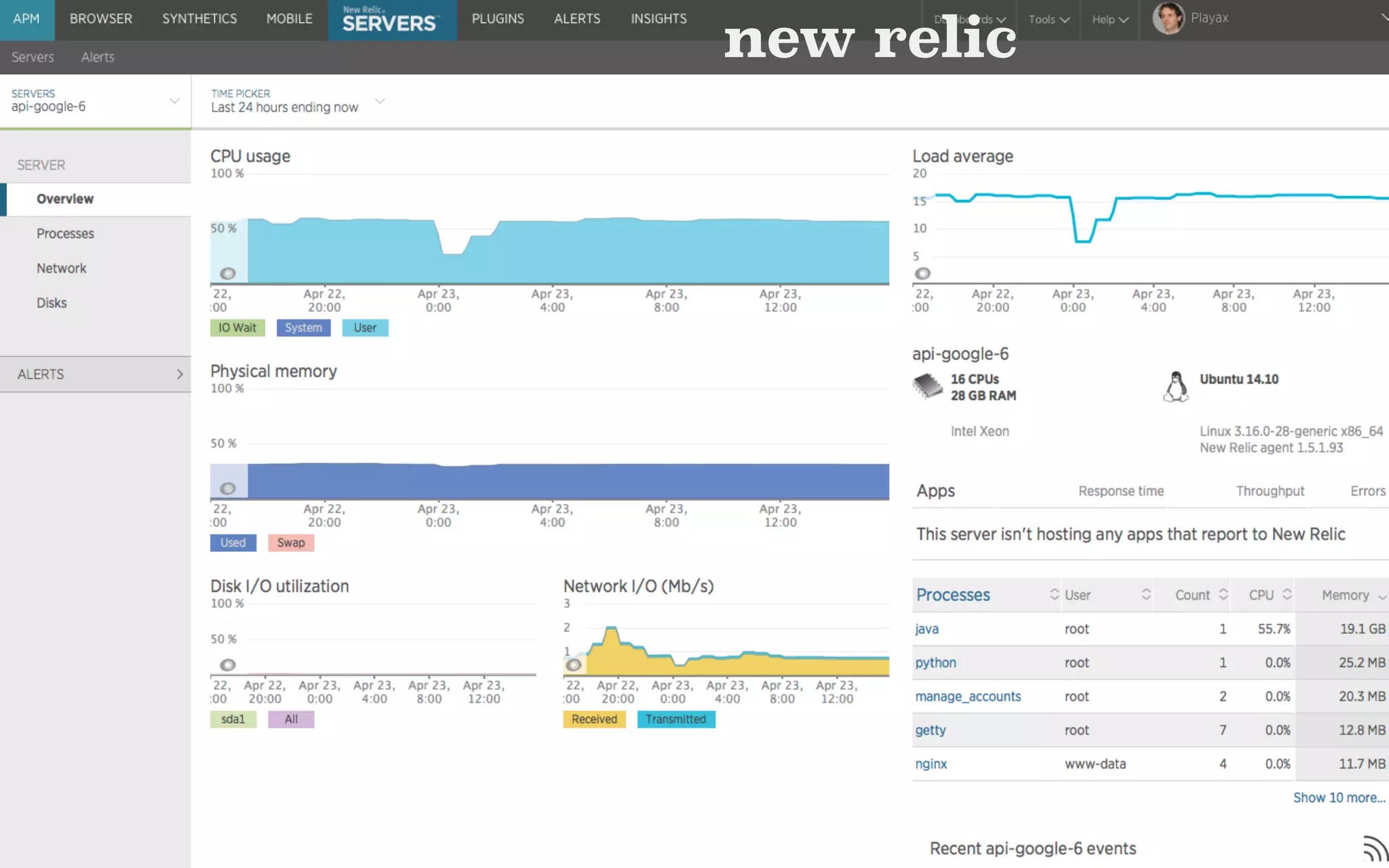
Task: Open the Servers sub-navigation link
Action: 33,58
